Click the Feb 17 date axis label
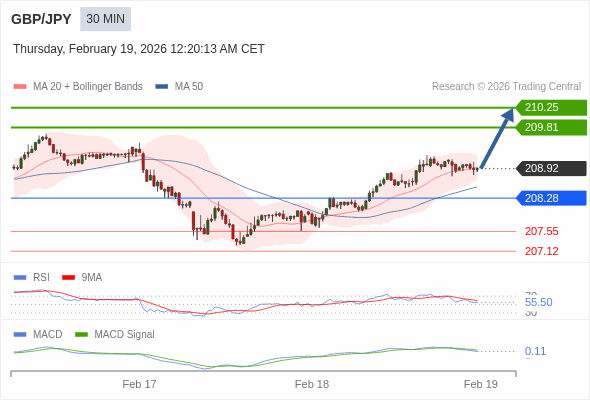 [x=139, y=384]
